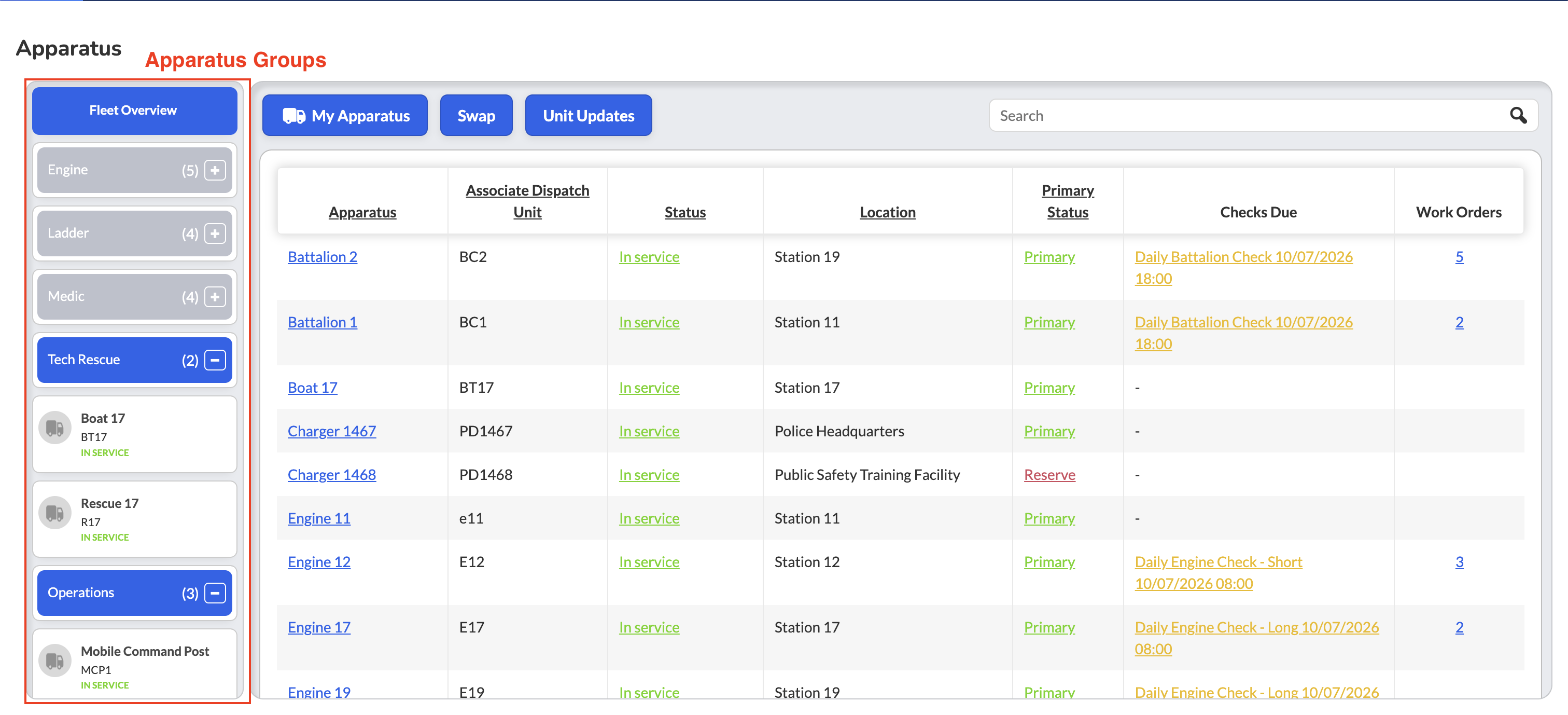This screenshot has width=1568, height=715.
Task: Click the Swap button
Action: pyautogui.click(x=476, y=116)
